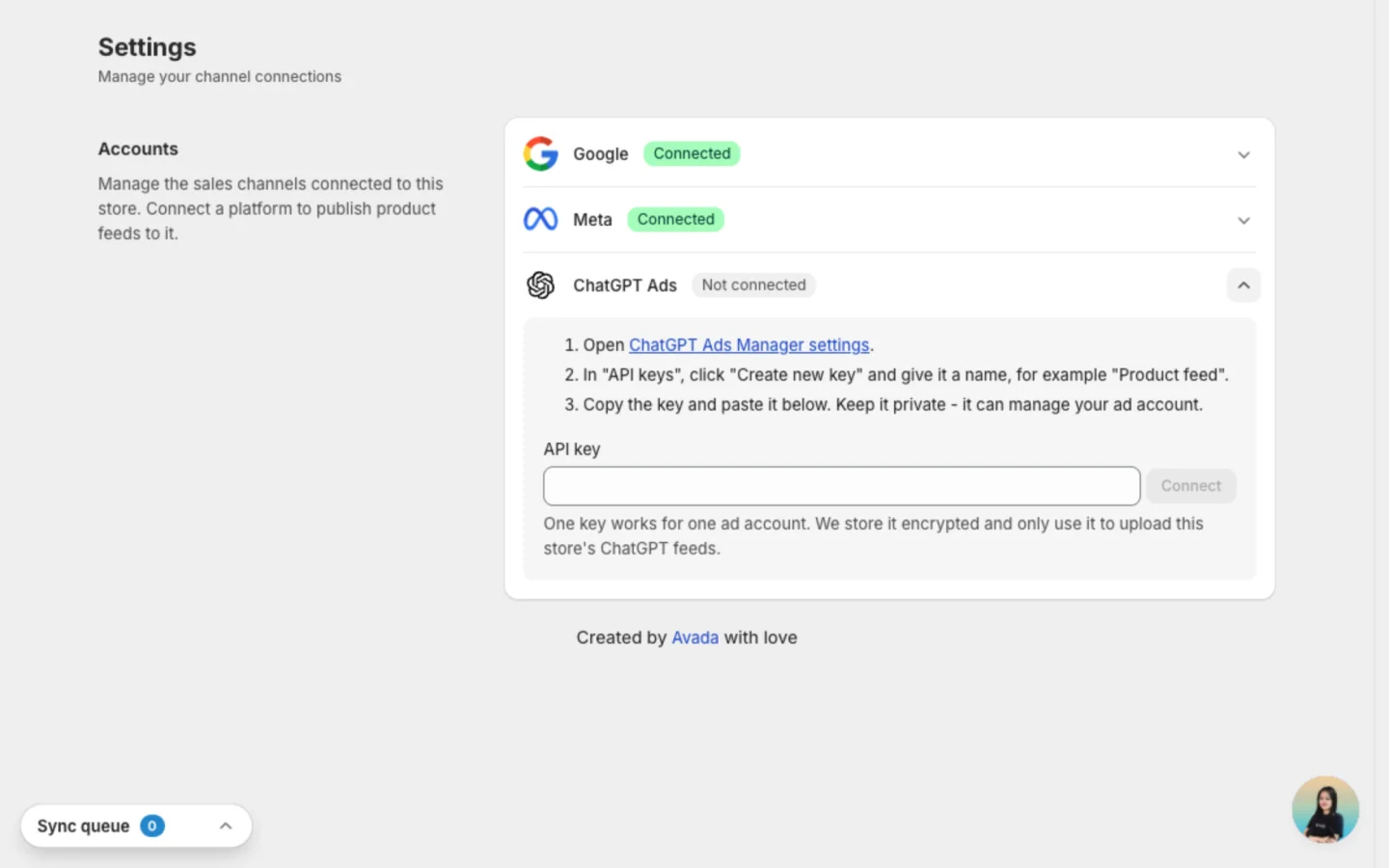Image resolution: width=1389 pixels, height=868 pixels.
Task: Open the support chat avatar
Action: click(x=1325, y=809)
